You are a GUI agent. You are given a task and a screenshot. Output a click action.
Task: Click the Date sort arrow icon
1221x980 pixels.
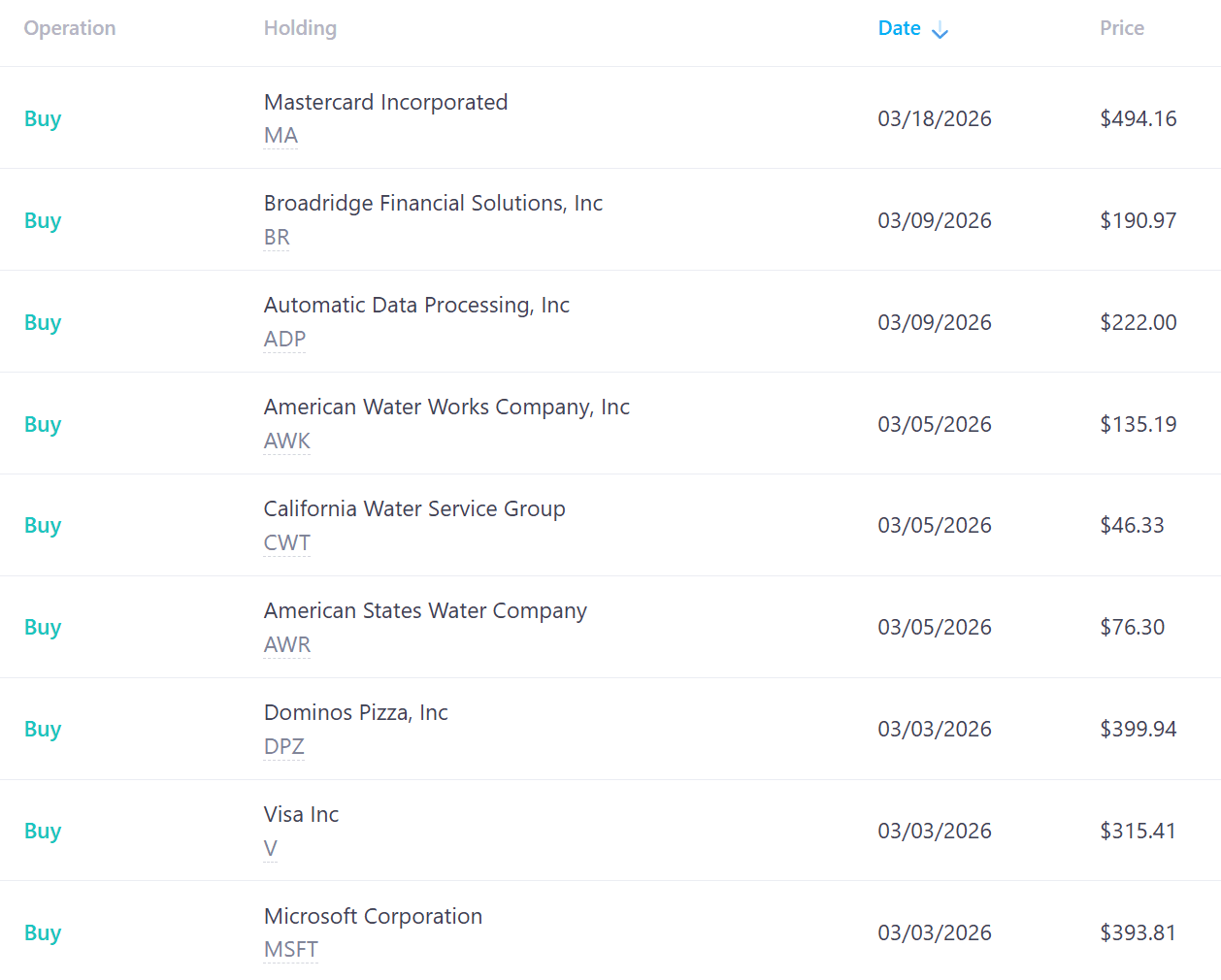(x=940, y=31)
